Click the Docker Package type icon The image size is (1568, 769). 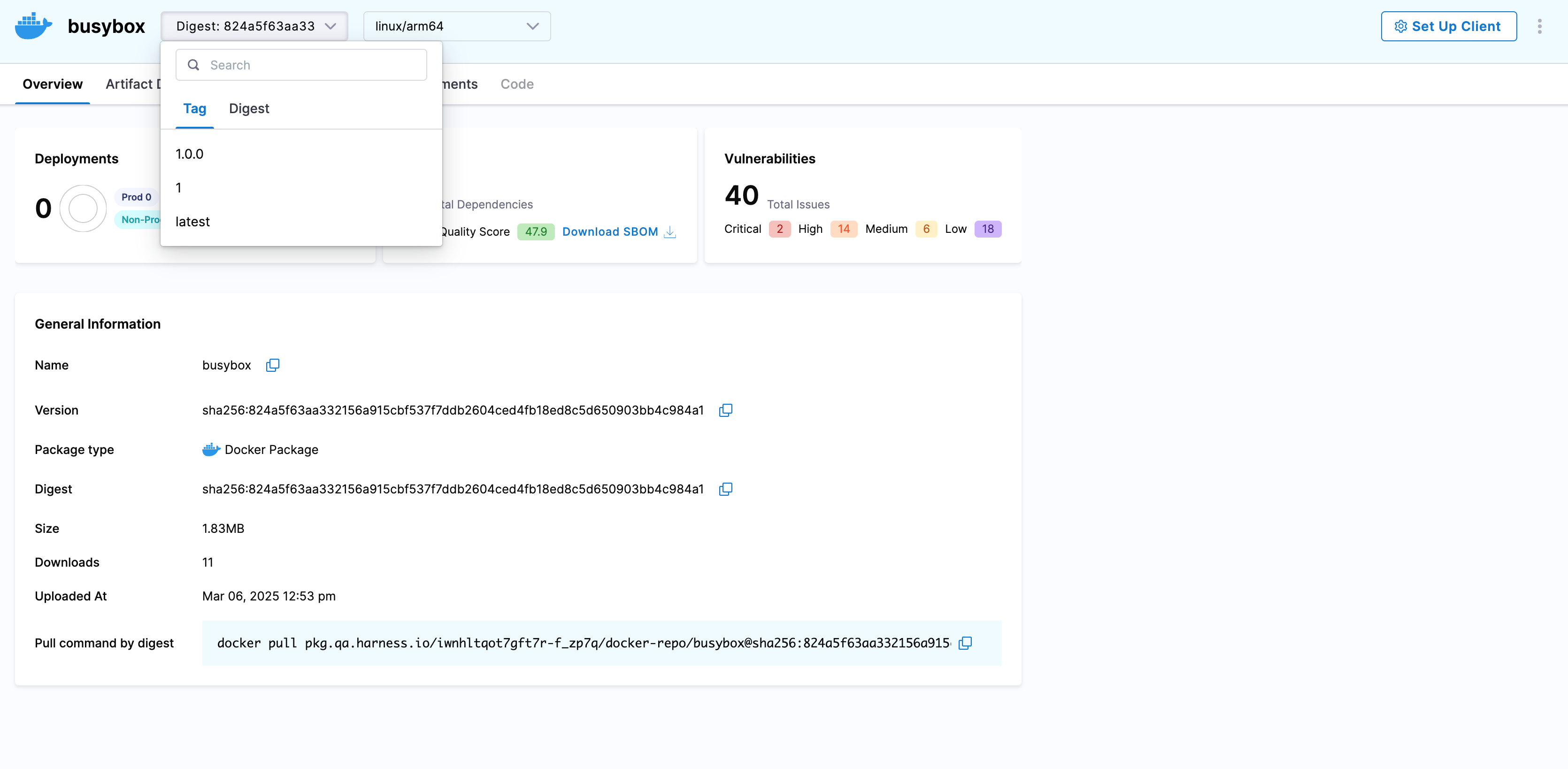click(x=211, y=450)
